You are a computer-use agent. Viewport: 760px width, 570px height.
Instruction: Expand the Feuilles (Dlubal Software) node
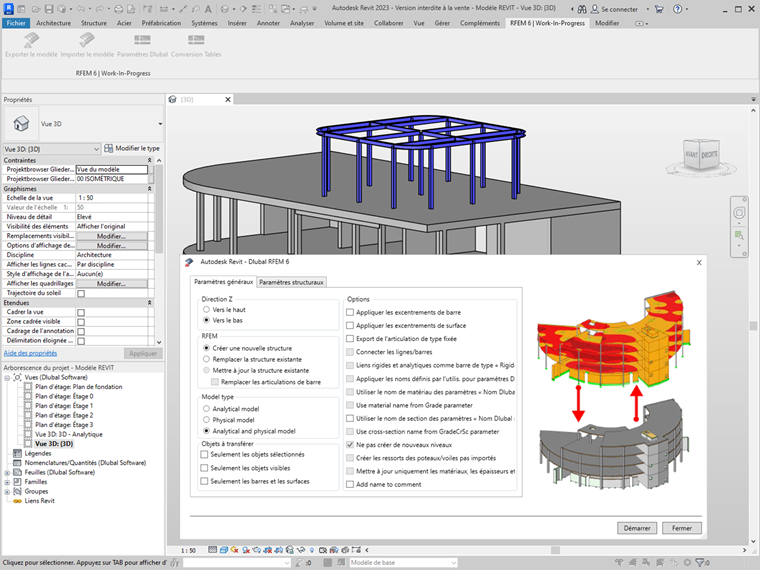pyautogui.click(x=7, y=473)
